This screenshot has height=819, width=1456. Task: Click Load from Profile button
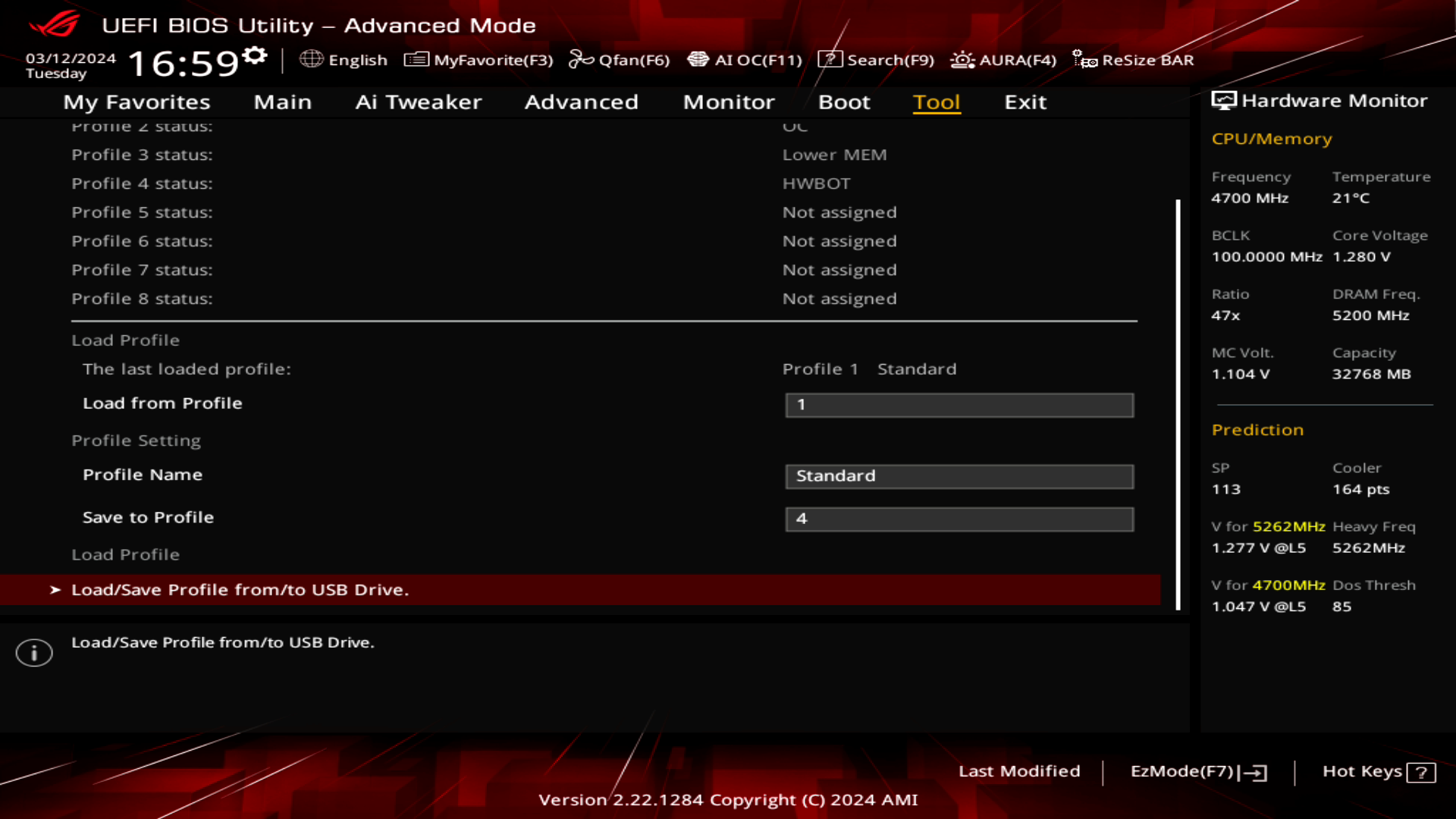(162, 402)
